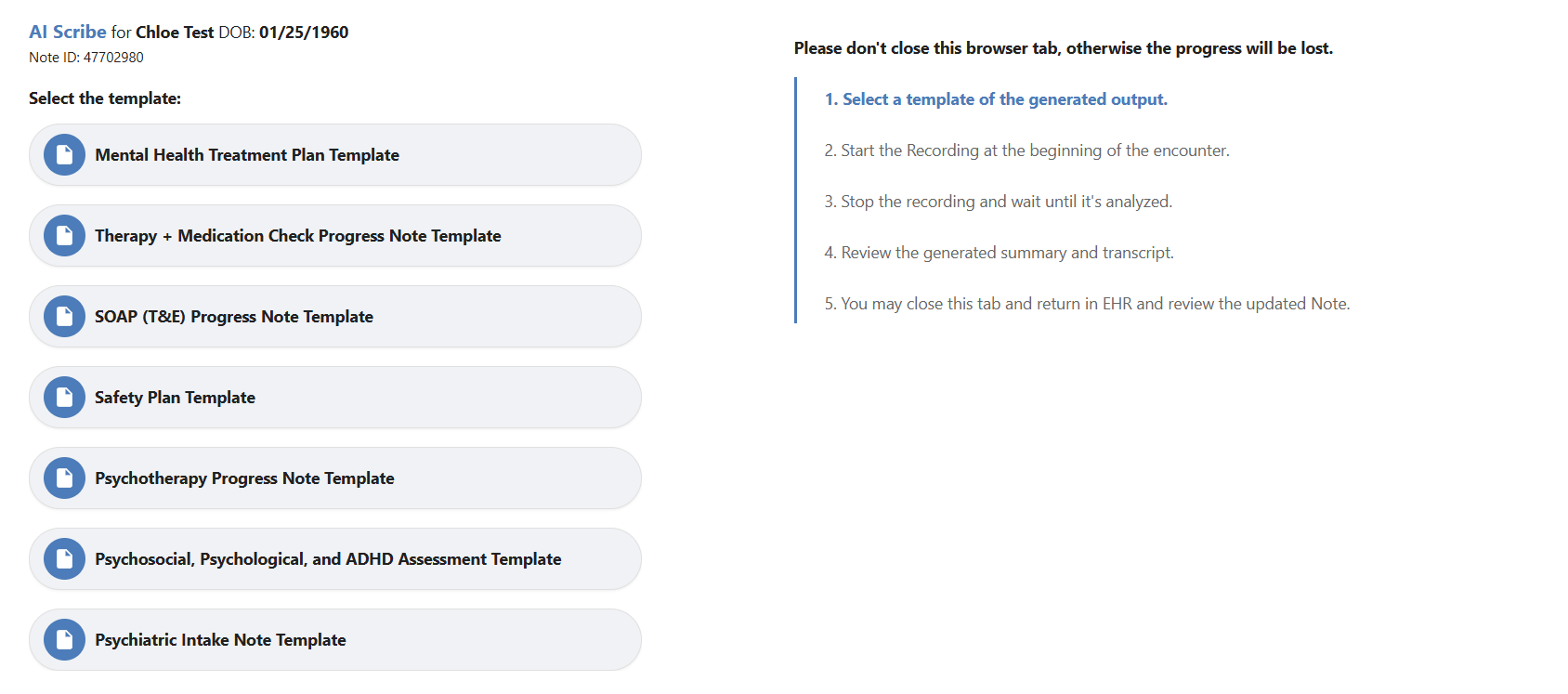
Task: Click the Safety Plan Template document icon
Action: (64, 398)
